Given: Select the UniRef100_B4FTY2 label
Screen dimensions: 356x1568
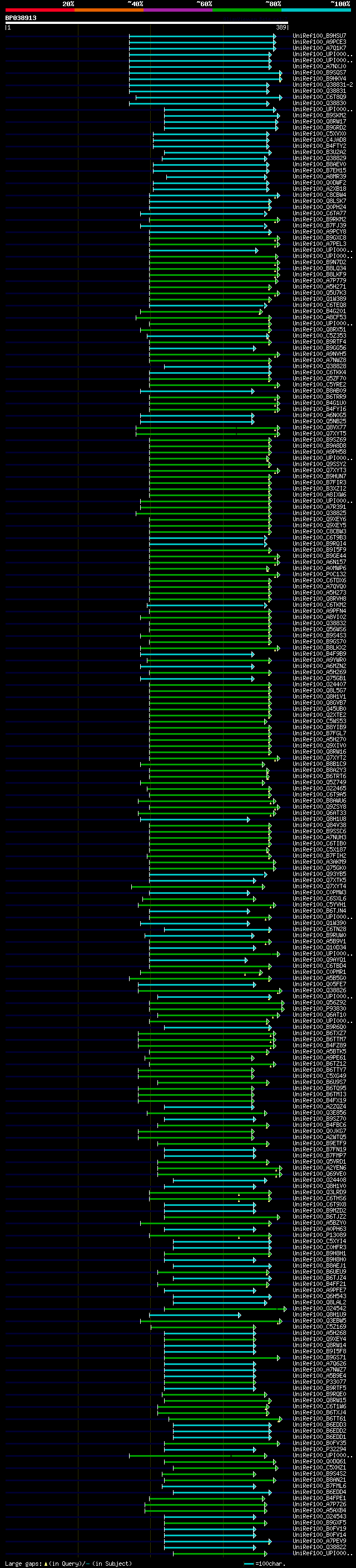Looking at the screenshot, I should tap(319, 146).
